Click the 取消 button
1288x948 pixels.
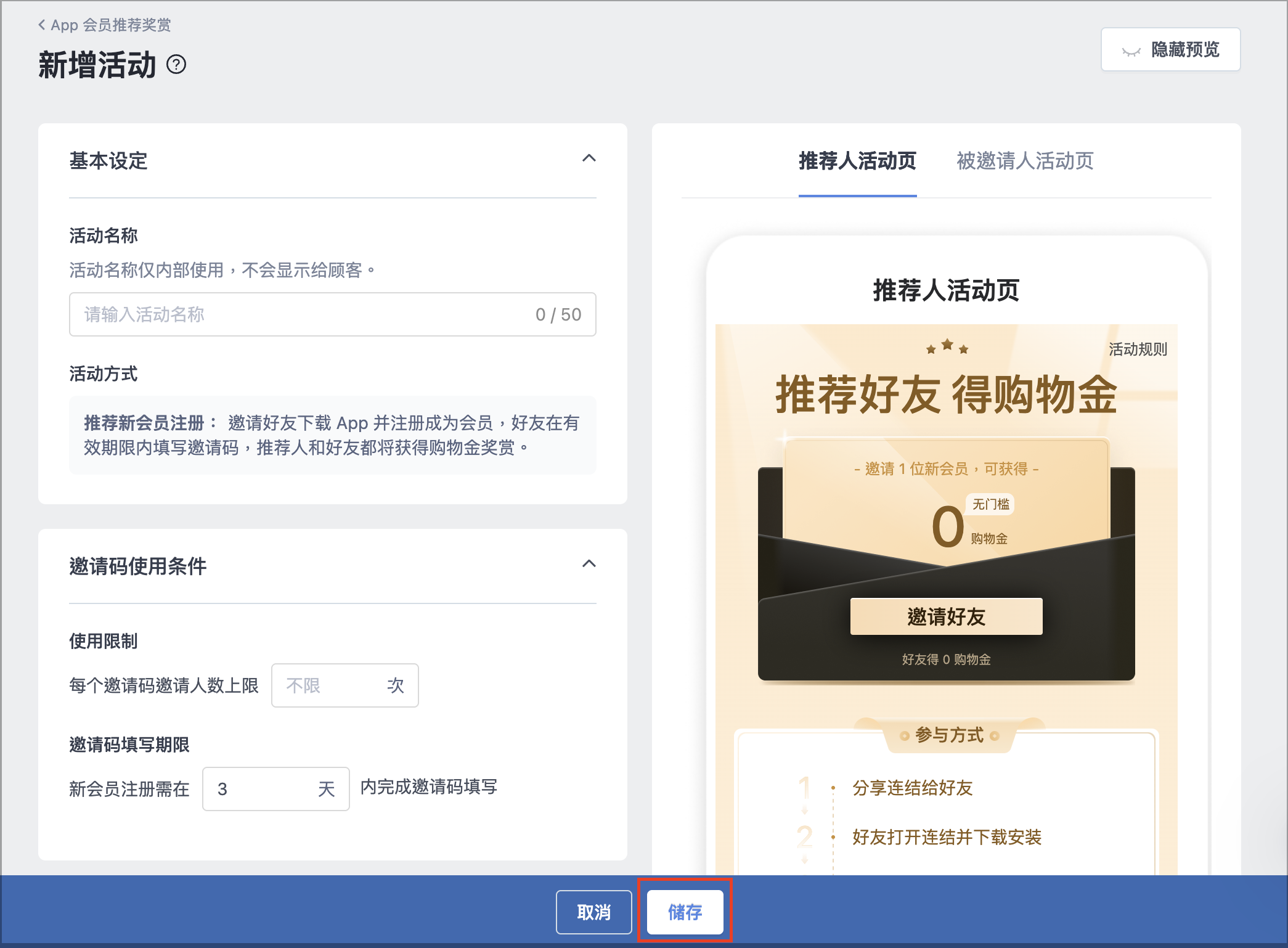(594, 912)
